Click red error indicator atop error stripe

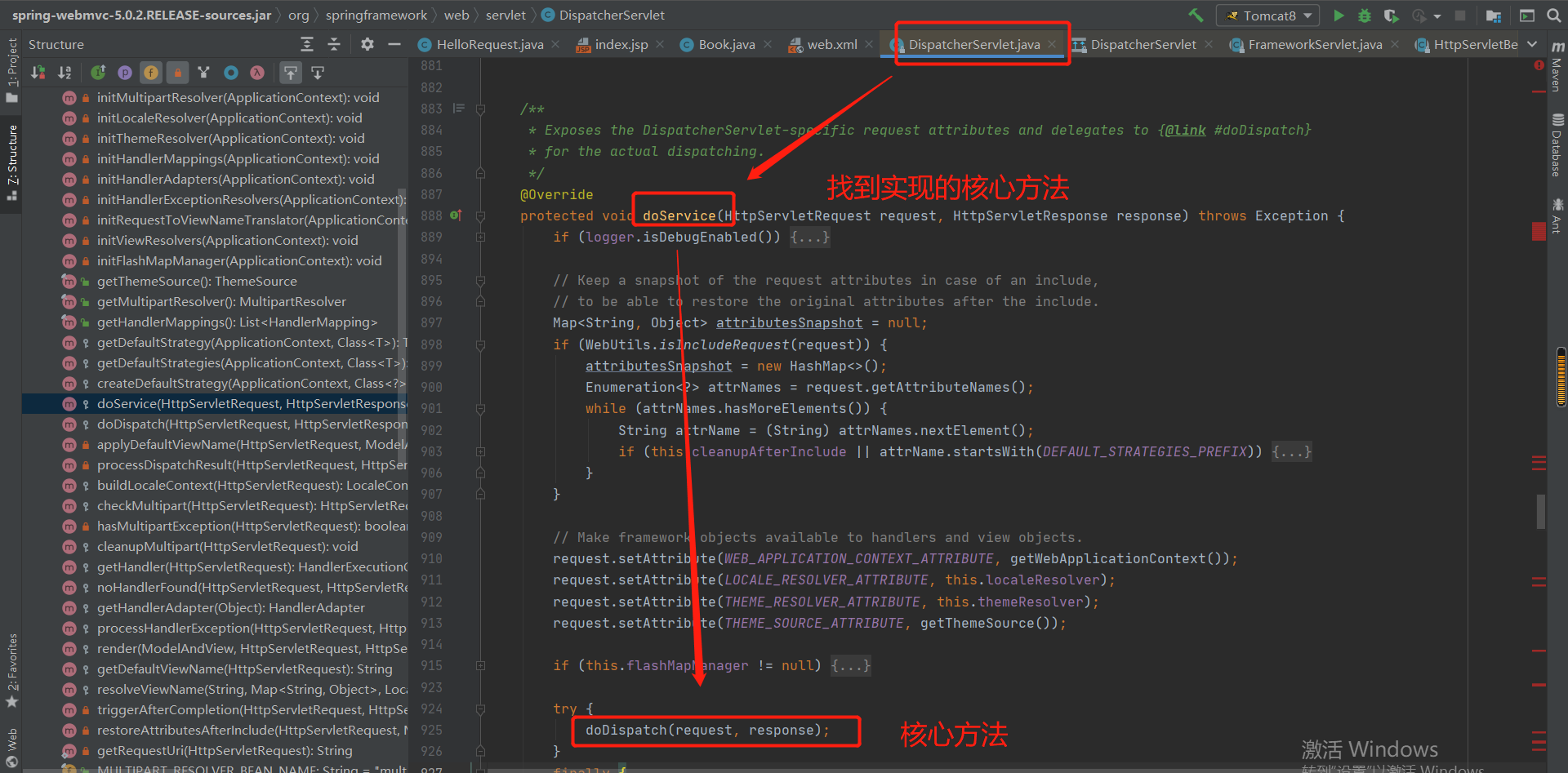pyautogui.click(x=1539, y=64)
